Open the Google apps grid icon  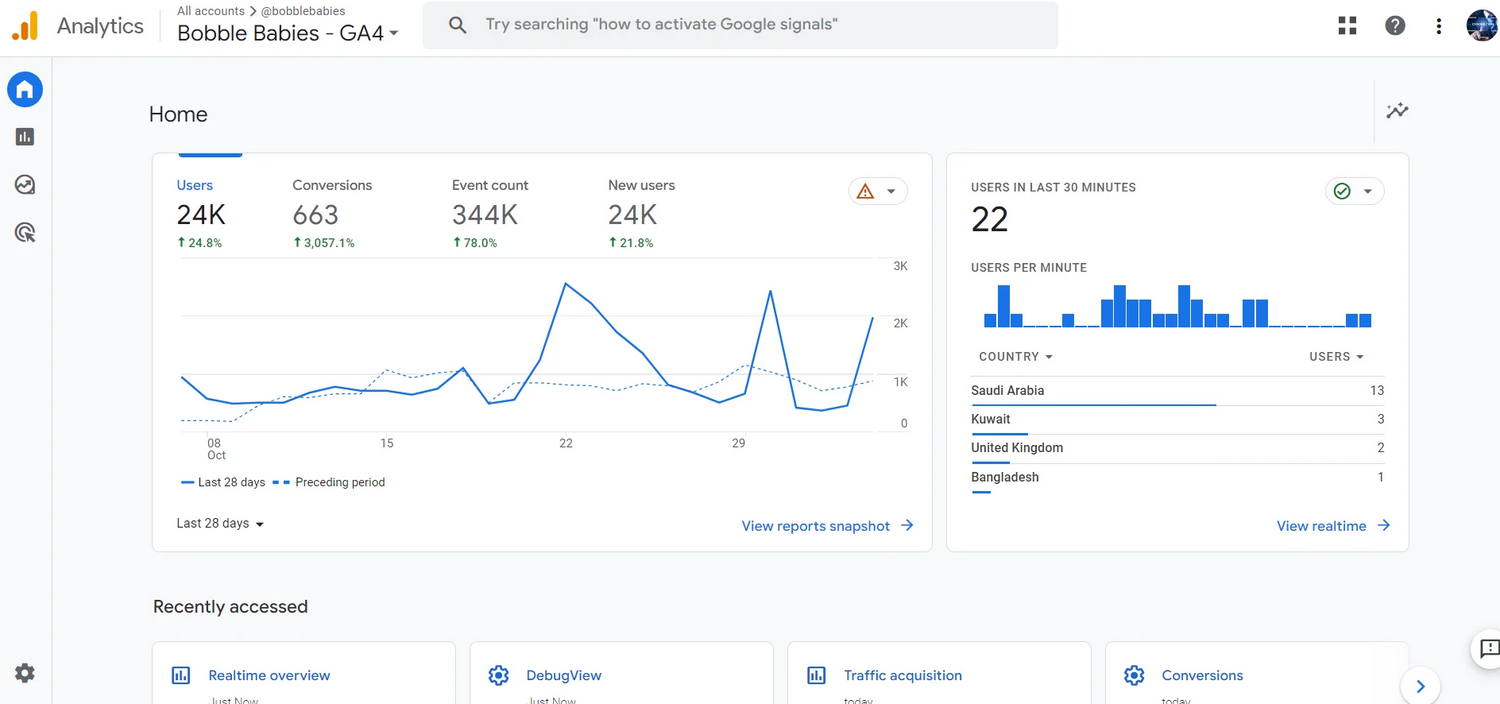click(1347, 26)
